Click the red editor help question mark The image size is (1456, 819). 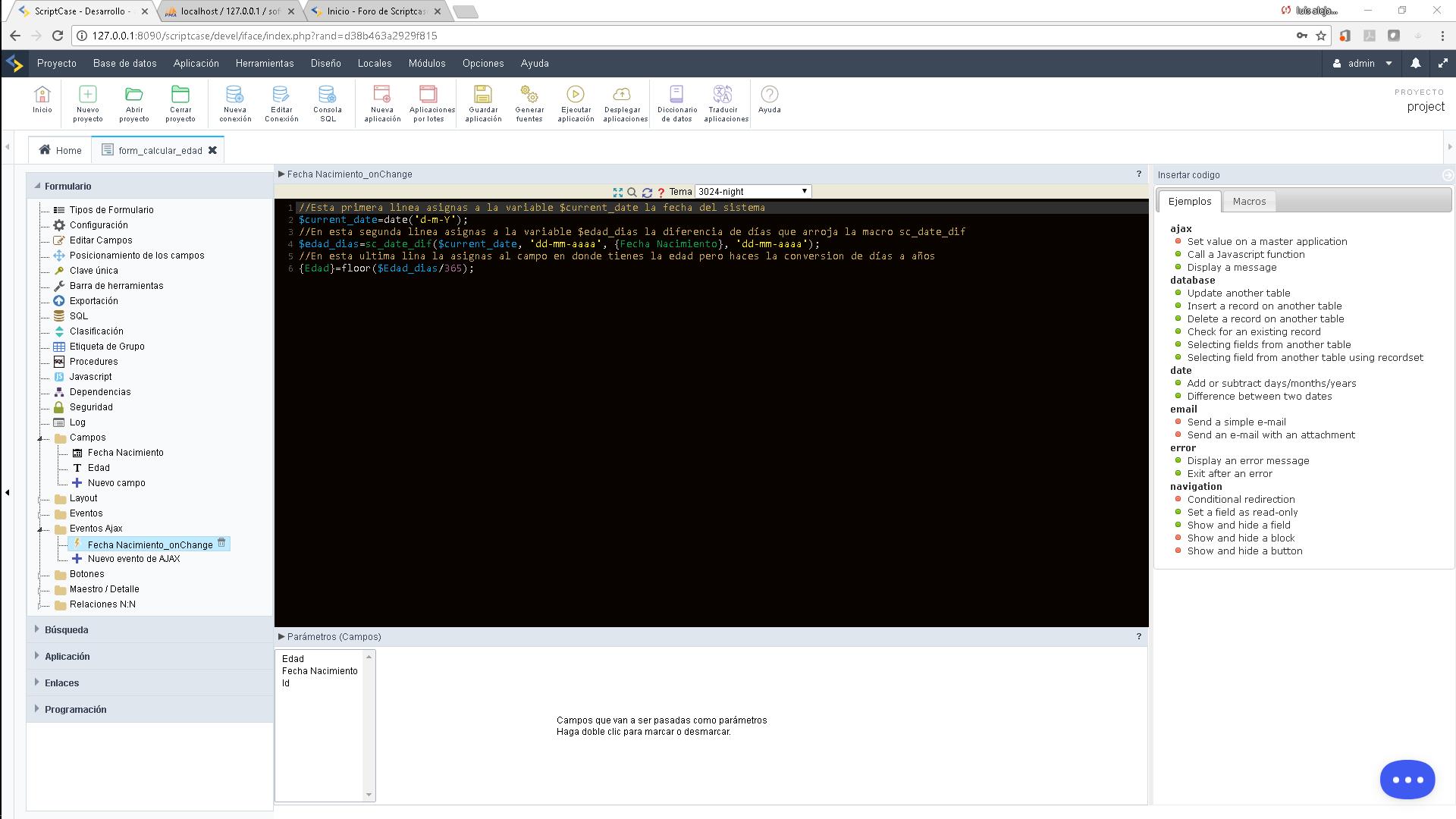point(661,193)
